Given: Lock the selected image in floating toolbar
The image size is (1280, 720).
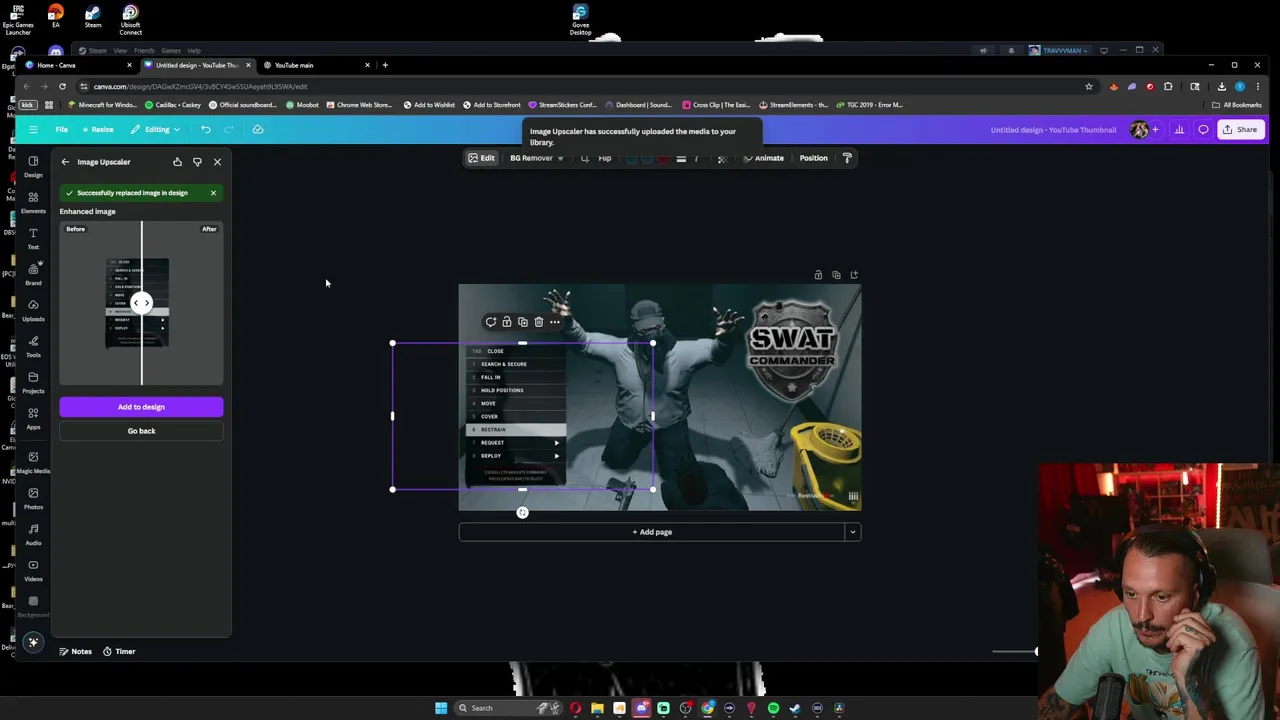Looking at the screenshot, I should (507, 322).
